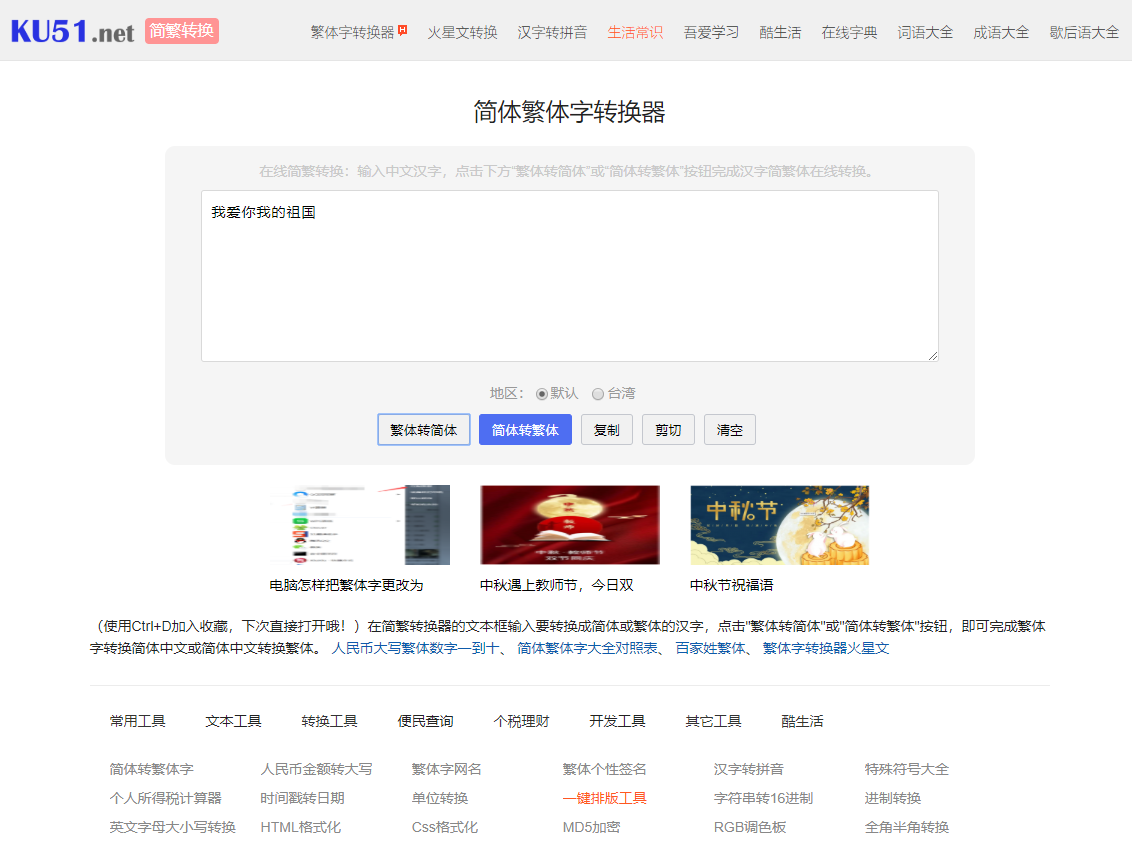The width and height of the screenshot is (1132, 860).
Task: Click the 剪切 button
Action: [669, 430]
